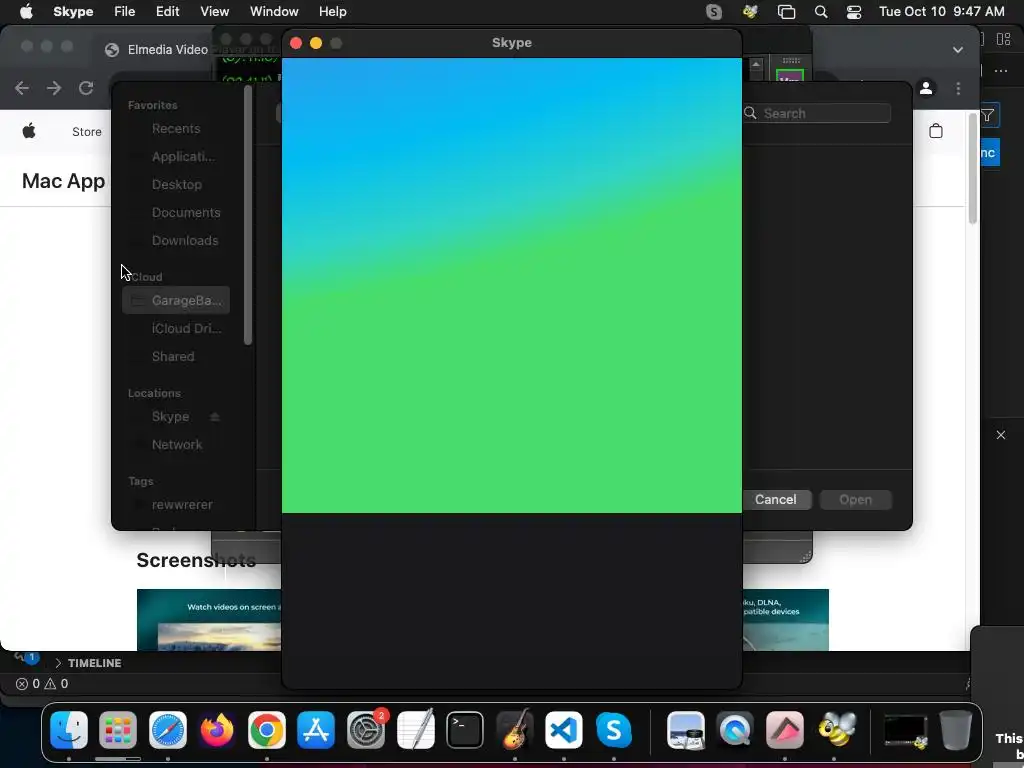Select iCloud Drive in the sidebar
The height and width of the screenshot is (768, 1024).
[176, 328]
